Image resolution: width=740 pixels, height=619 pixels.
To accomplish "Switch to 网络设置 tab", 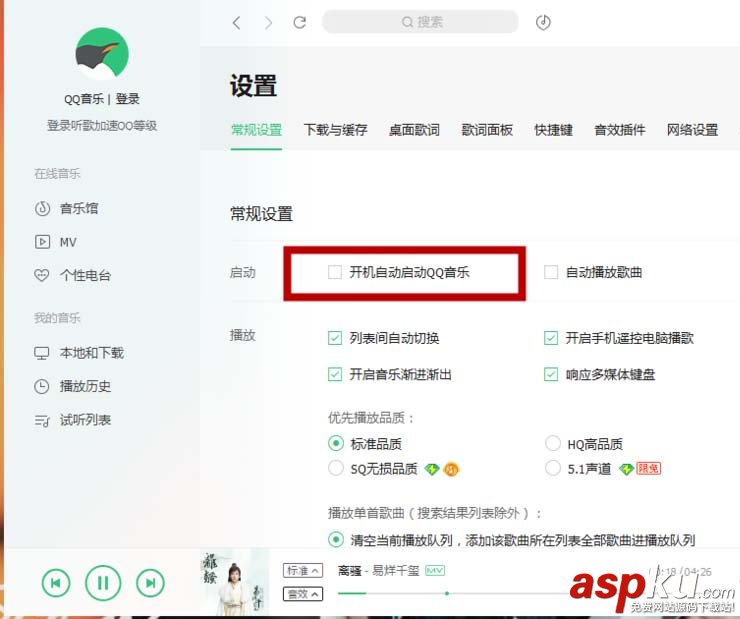I will click(692, 130).
